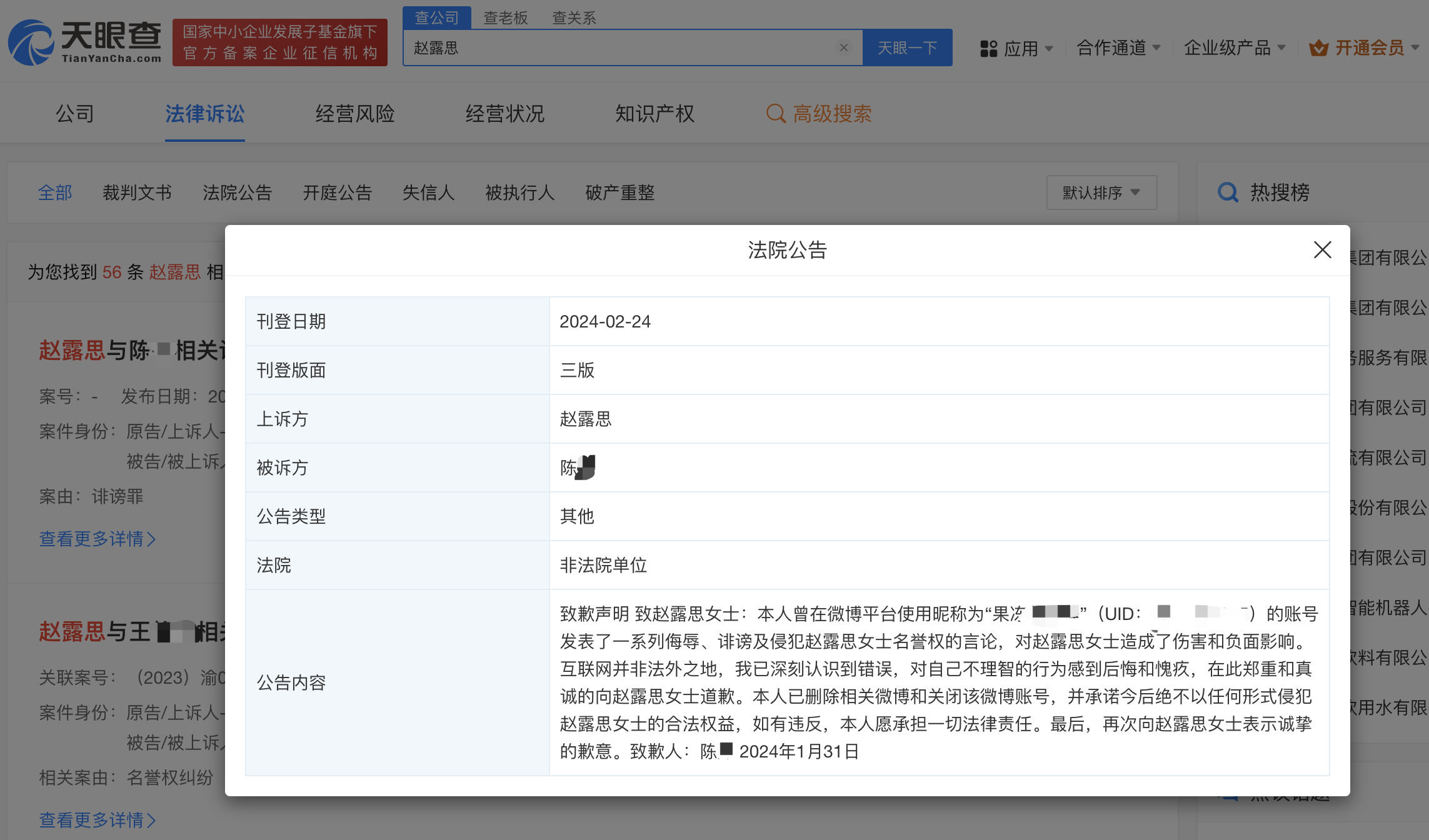
Task: Open the 知识产权 tab
Action: click(x=654, y=114)
